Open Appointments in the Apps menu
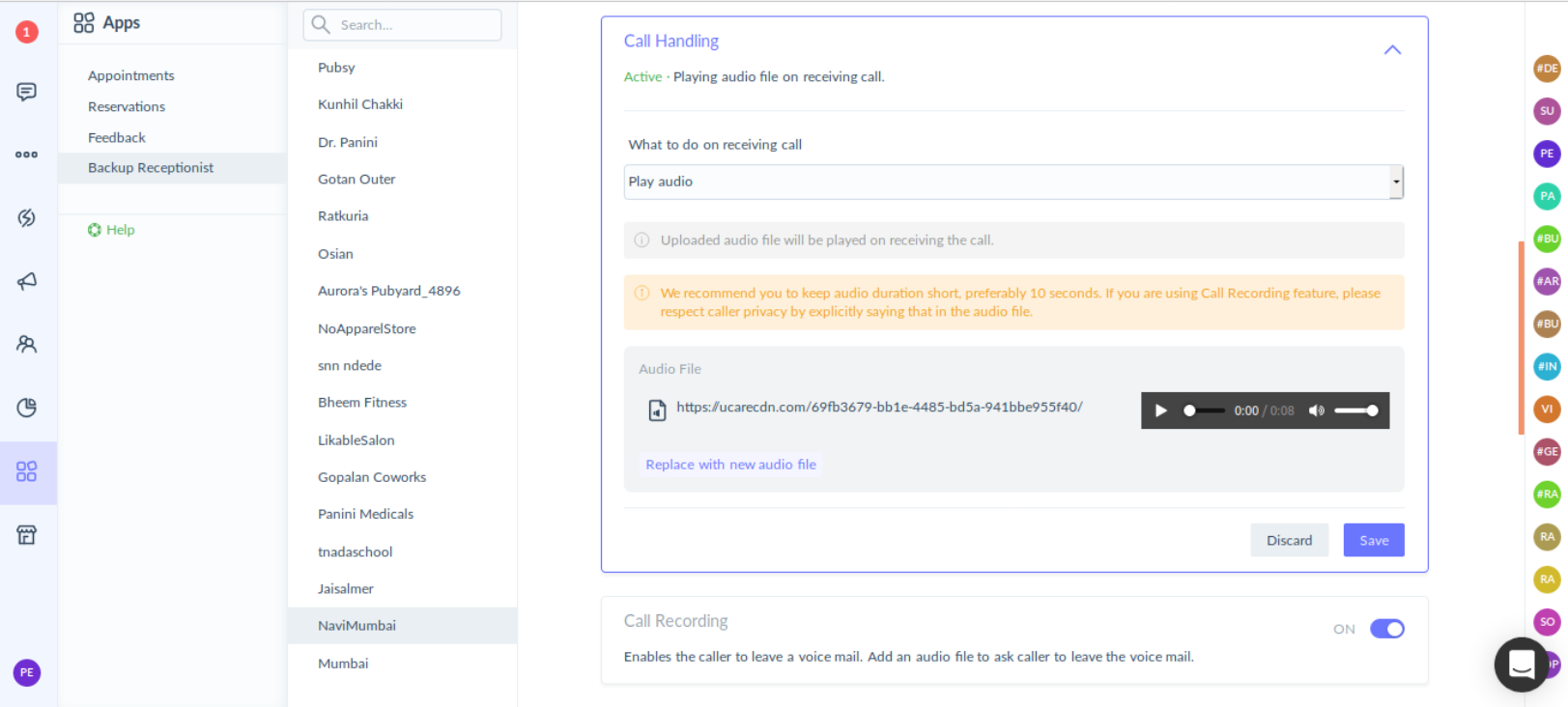 tap(131, 75)
